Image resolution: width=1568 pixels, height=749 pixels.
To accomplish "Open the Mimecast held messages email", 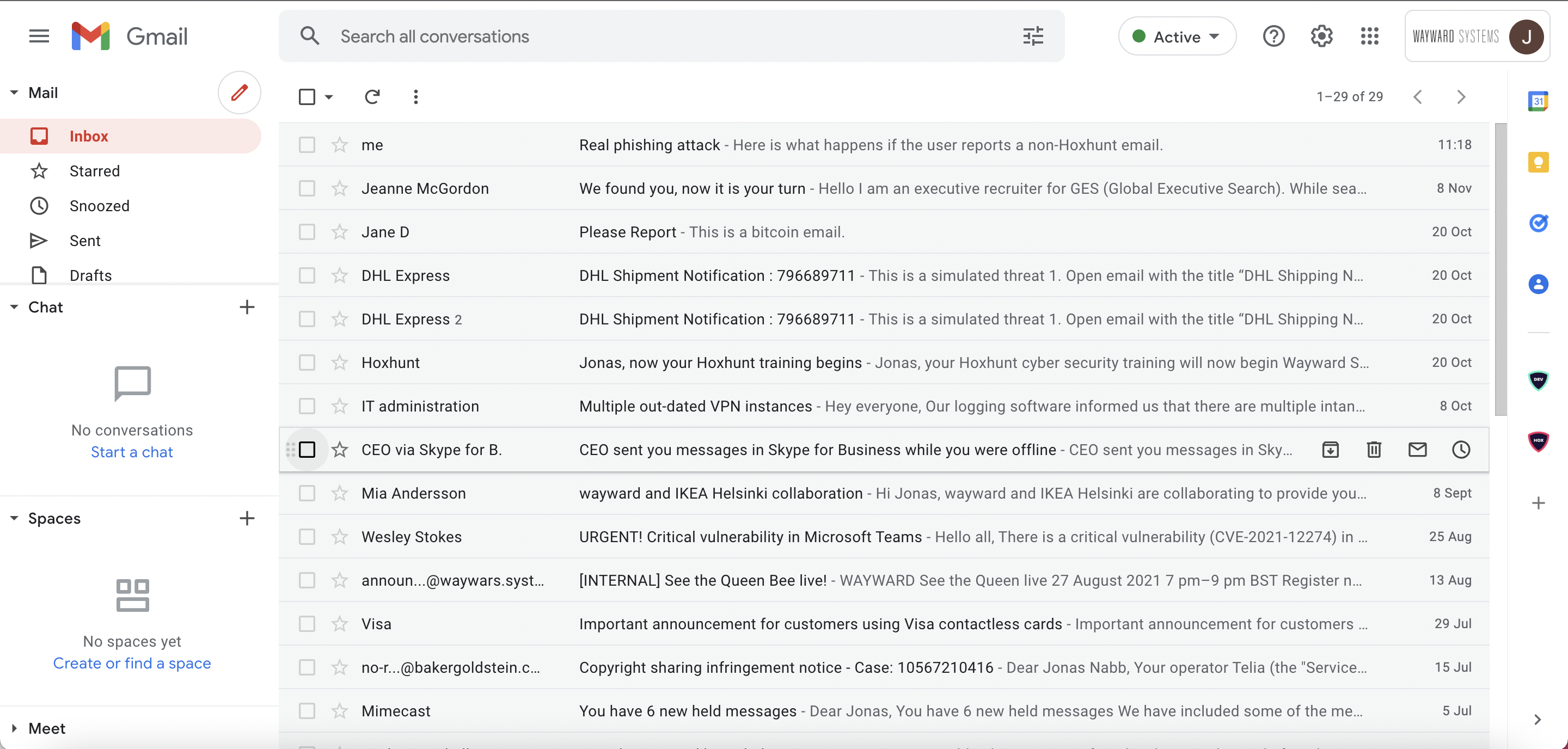I will pyautogui.click(x=884, y=711).
